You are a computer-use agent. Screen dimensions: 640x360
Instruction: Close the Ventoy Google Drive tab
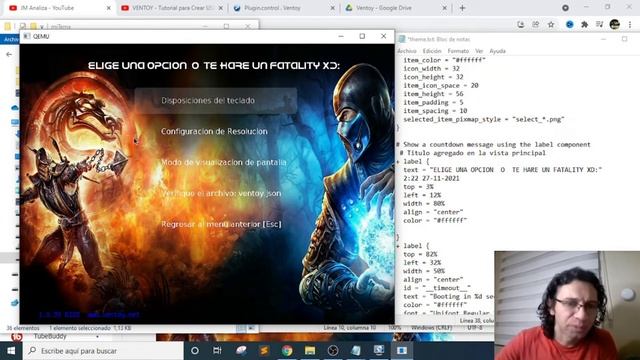(x=444, y=8)
